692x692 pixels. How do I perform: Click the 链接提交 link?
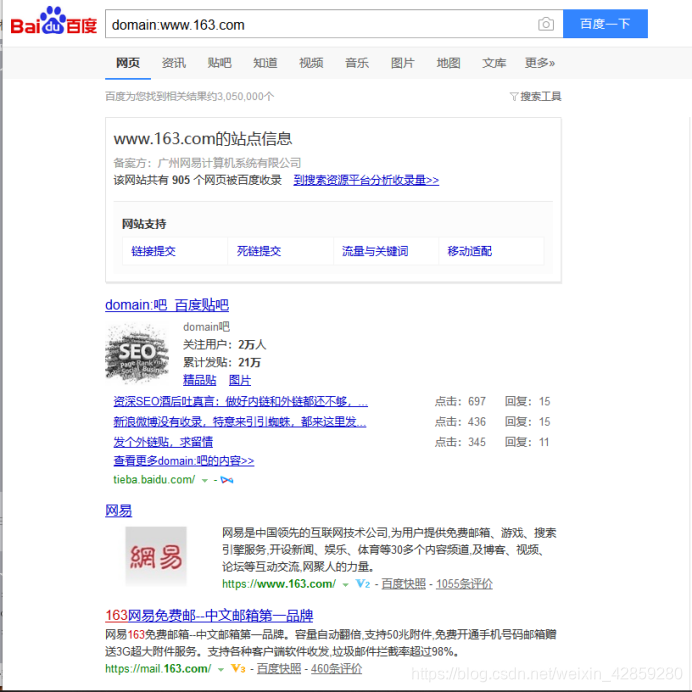click(154, 251)
